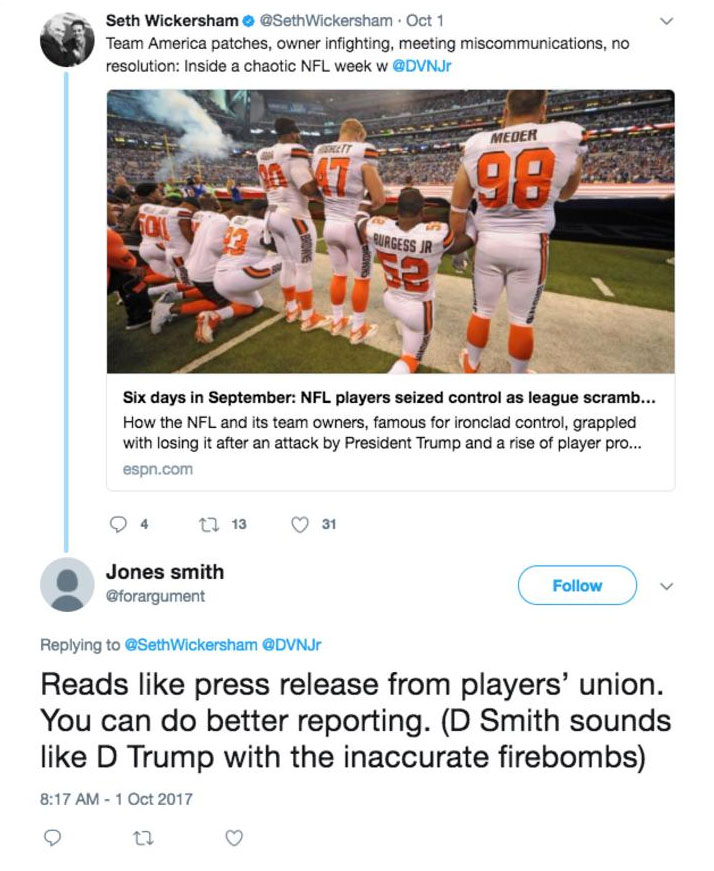
Task: Follow Jones smith
Action: pos(577,586)
